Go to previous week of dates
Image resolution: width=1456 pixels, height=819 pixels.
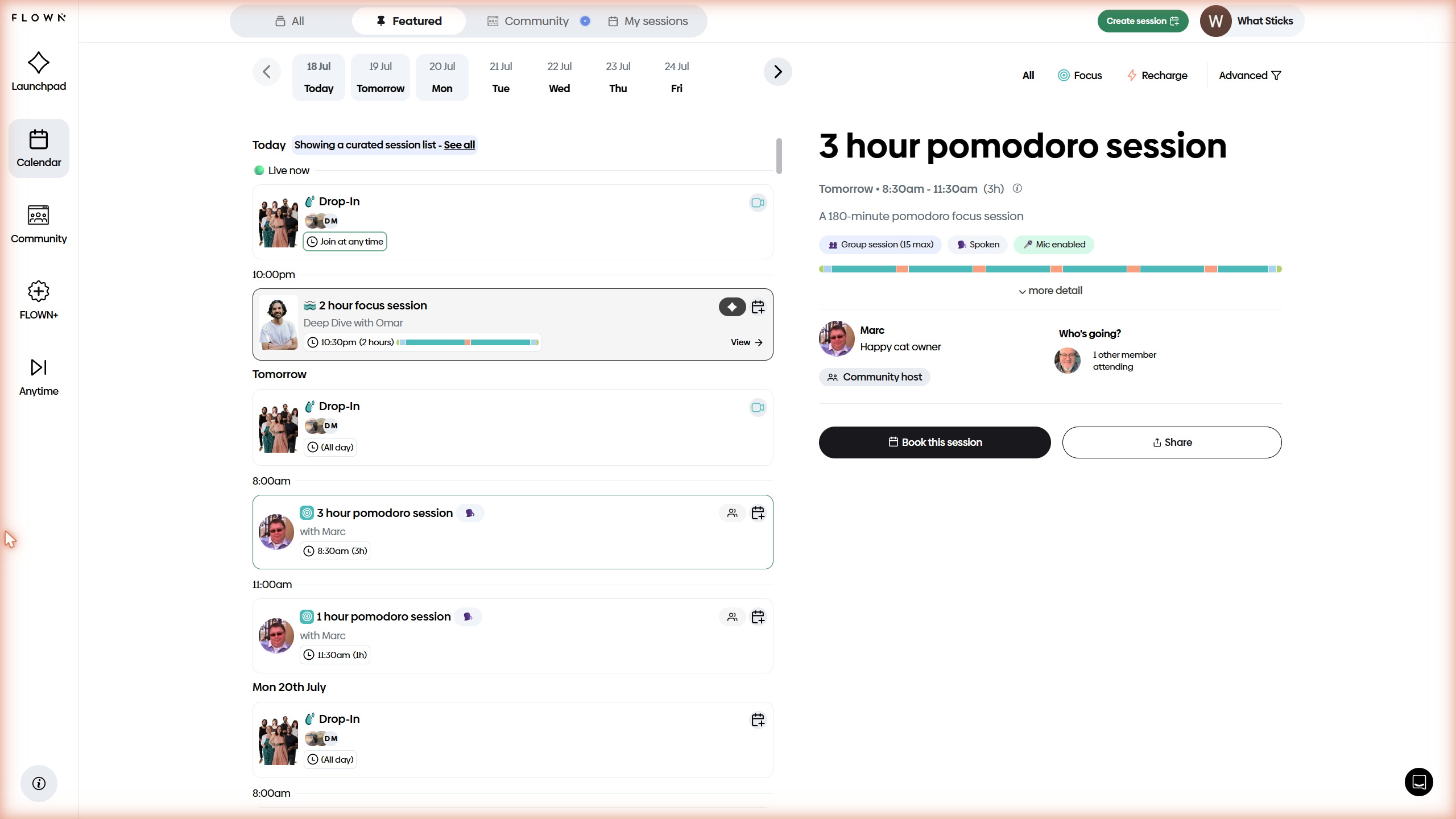[x=267, y=72]
